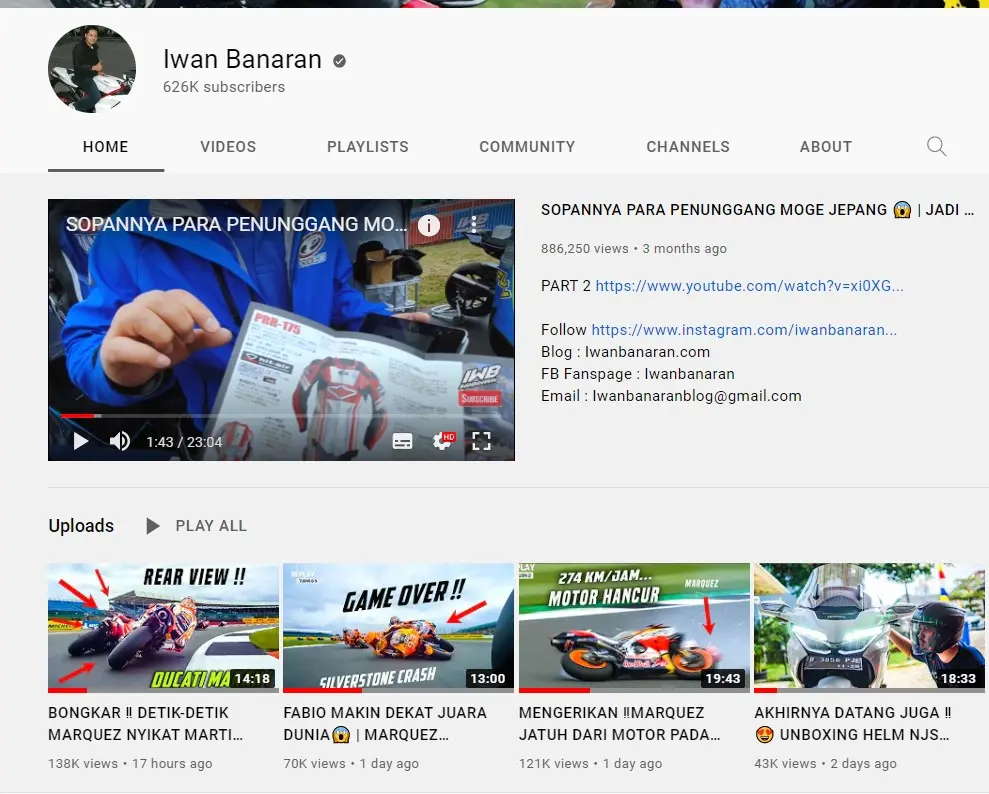Click the play button in the video player
989x794 pixels.
(81, 441)
